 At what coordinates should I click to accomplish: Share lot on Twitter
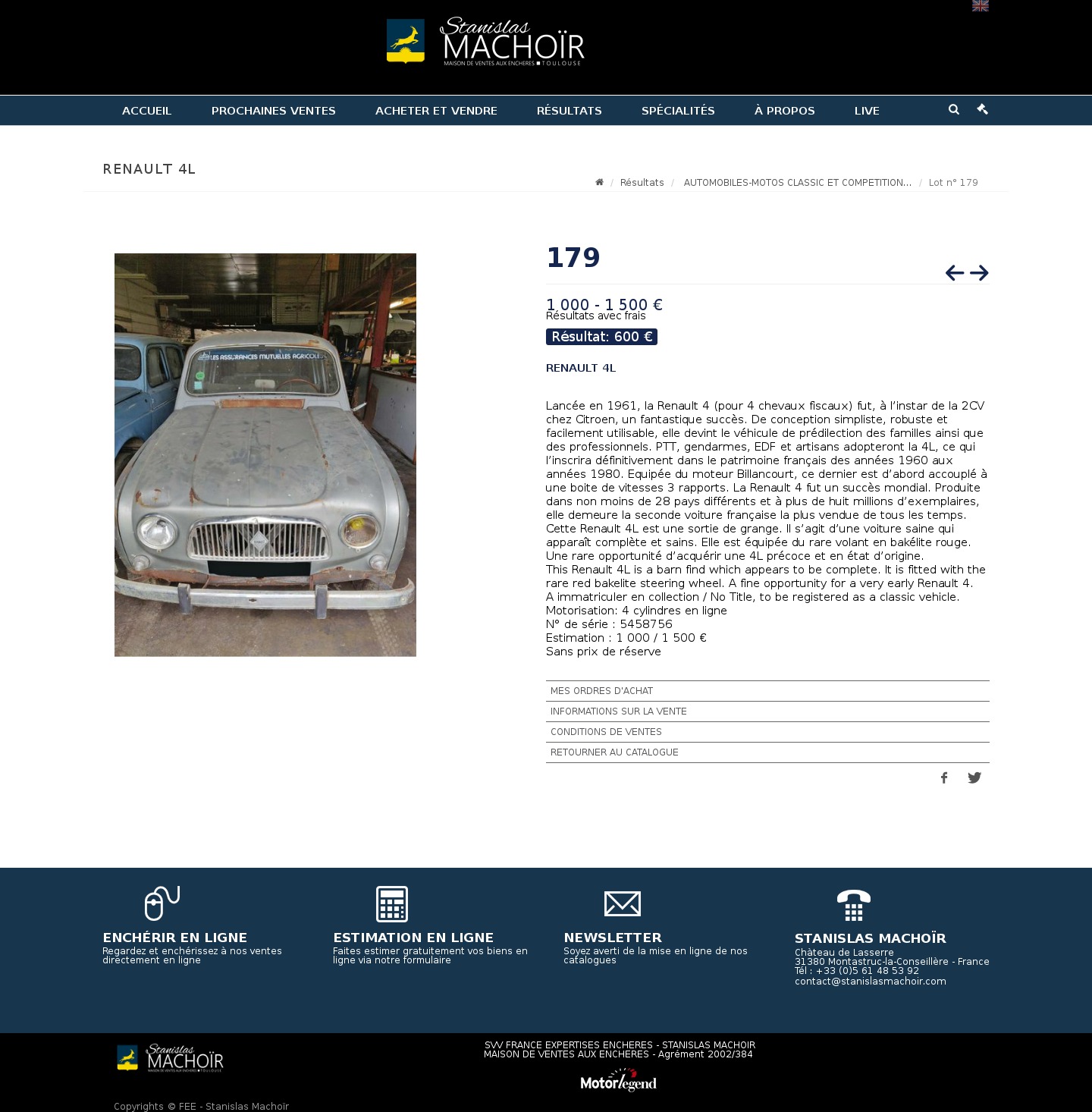pyautogui.click(x=974, y=777)
